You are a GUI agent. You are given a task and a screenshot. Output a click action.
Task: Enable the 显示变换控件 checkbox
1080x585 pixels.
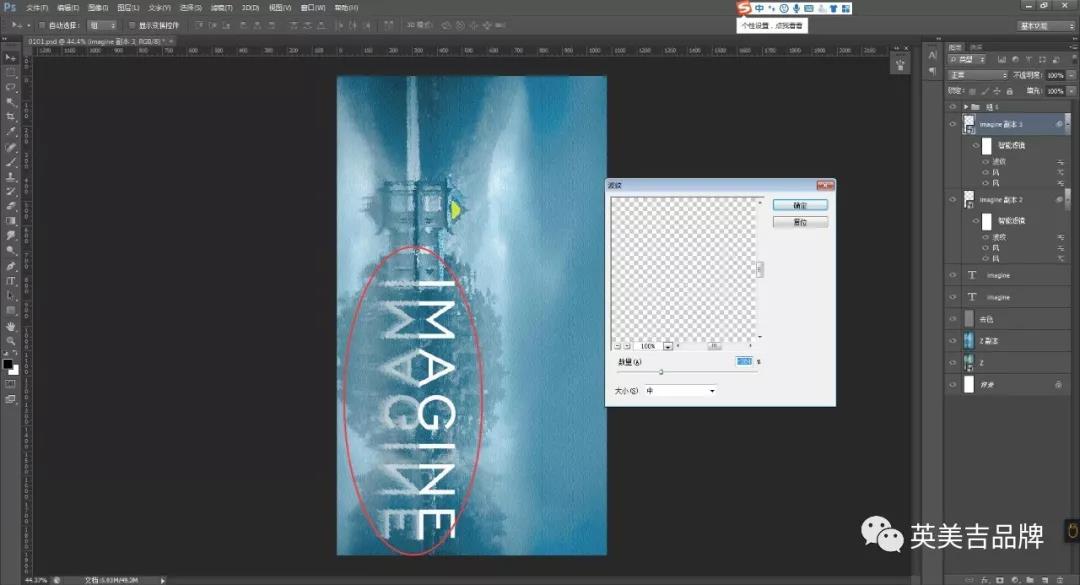pyautogui.click(x=132, y=25)
